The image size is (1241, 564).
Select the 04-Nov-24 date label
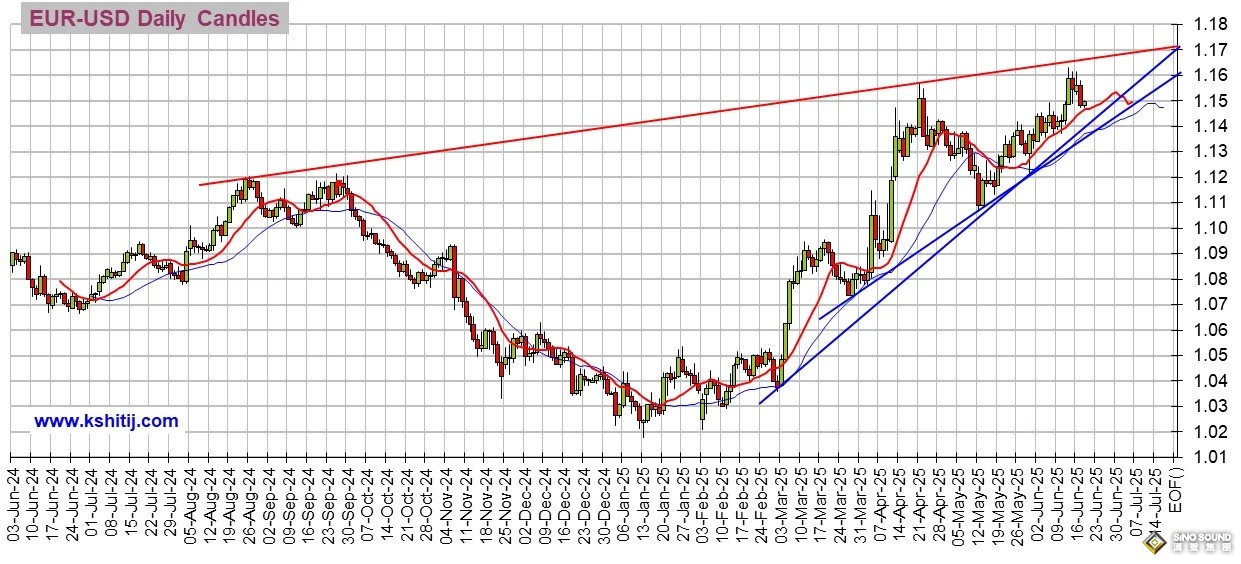444,505
